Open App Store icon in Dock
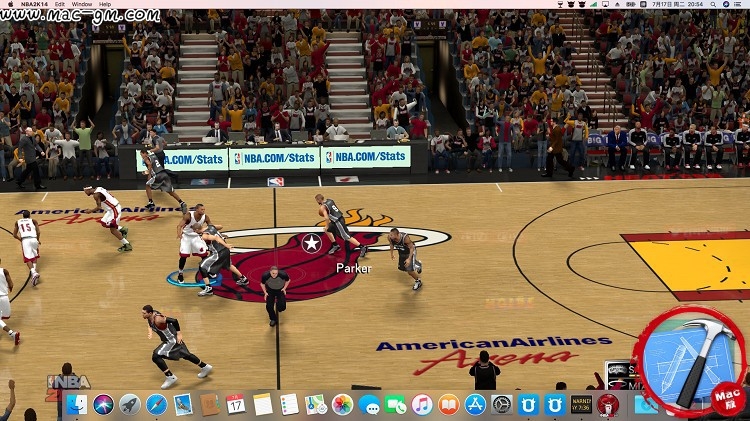Viewport: 750px width, 421px height. point(475,405)
